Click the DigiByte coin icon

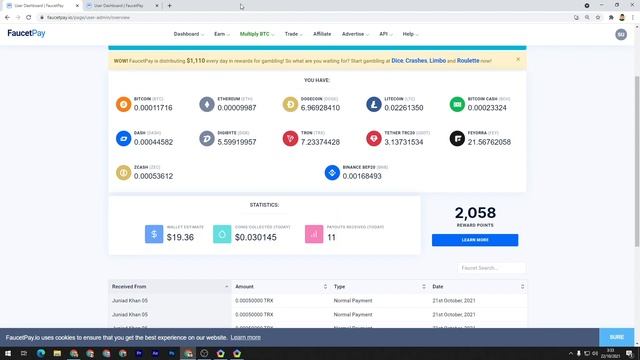coord(207,138)
